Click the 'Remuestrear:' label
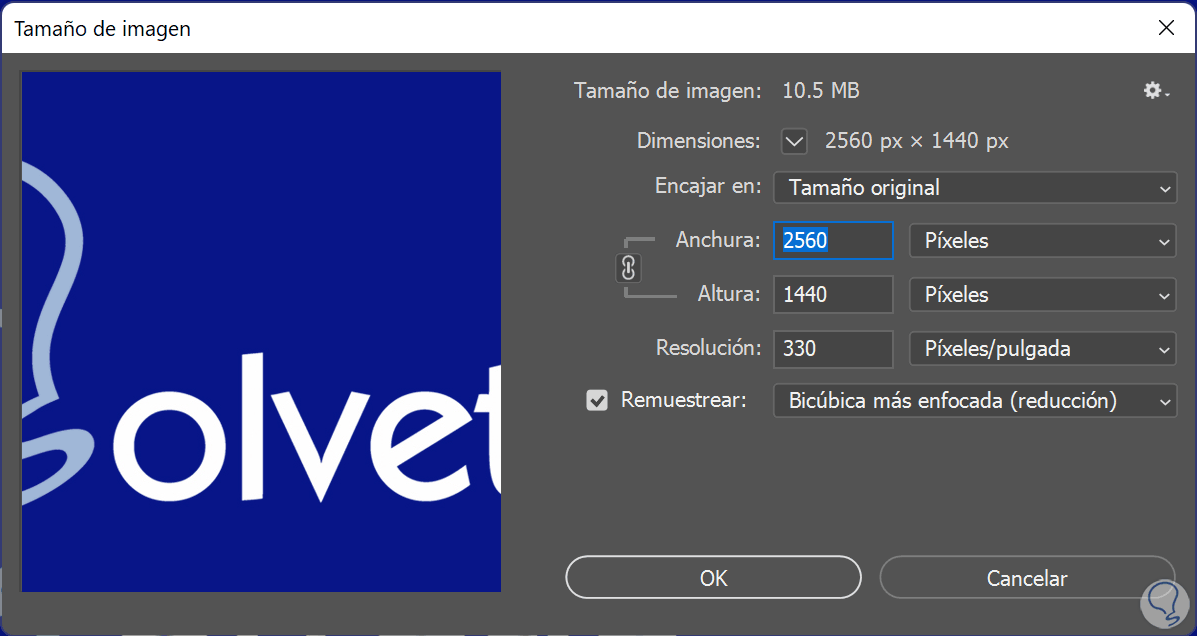 (683, 400)
